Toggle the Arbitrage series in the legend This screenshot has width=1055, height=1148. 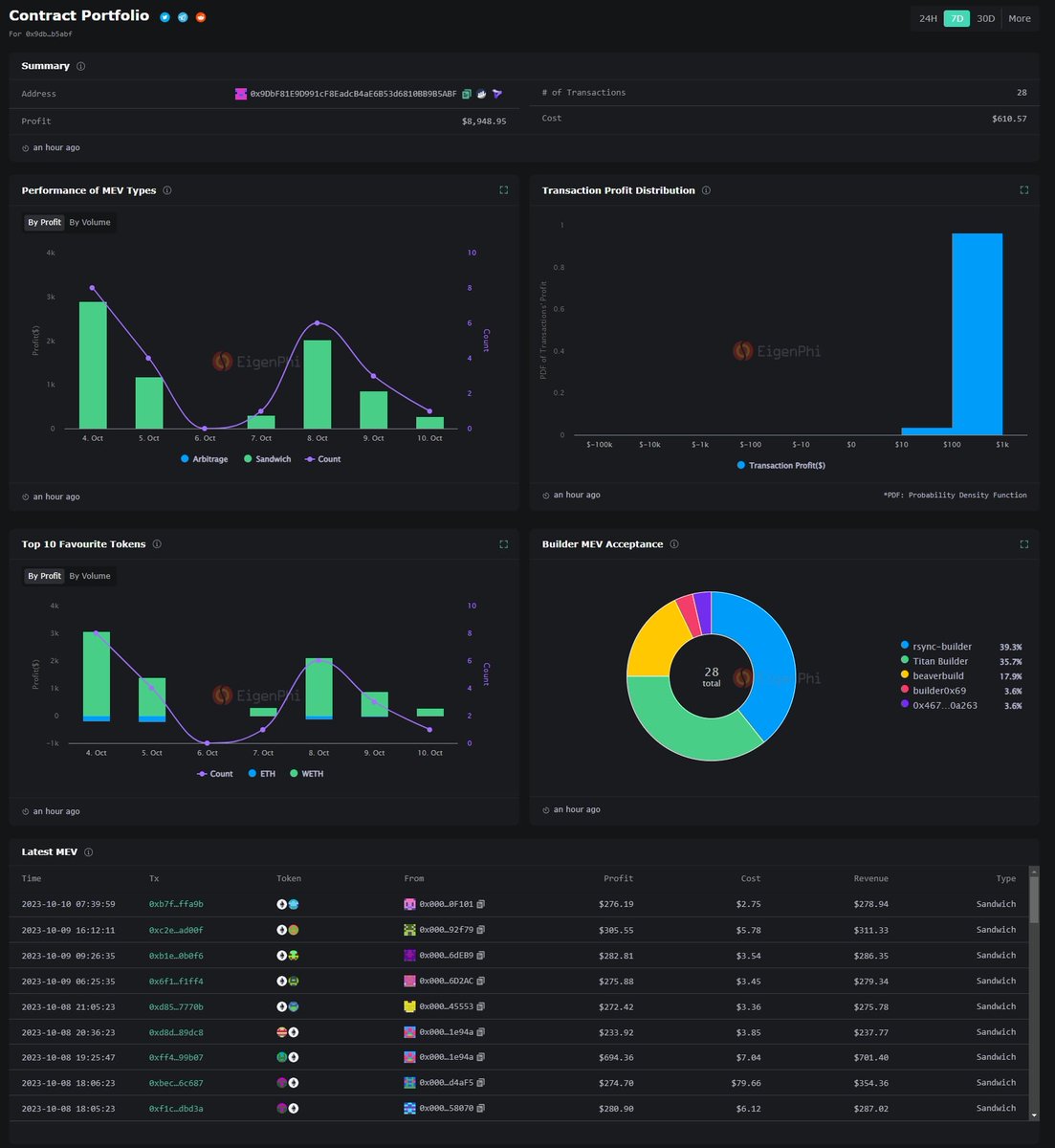[204, 459]
